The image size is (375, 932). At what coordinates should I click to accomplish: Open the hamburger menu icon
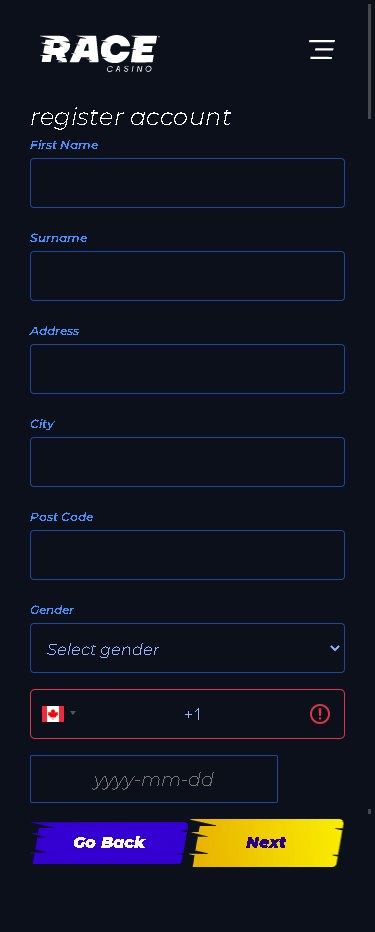322,49
